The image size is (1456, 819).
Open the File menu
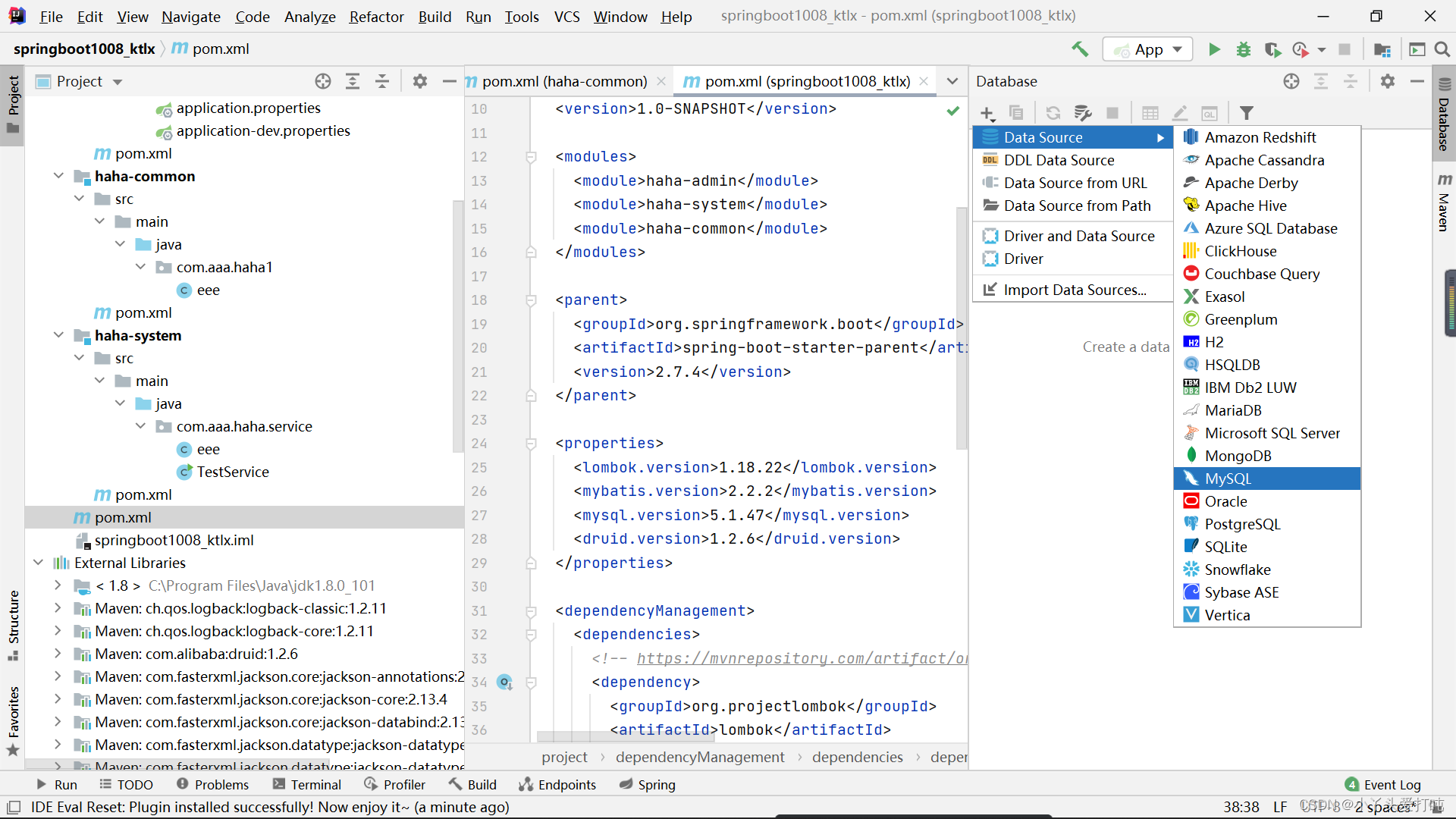pyautogui.click(x=51, y=16)
